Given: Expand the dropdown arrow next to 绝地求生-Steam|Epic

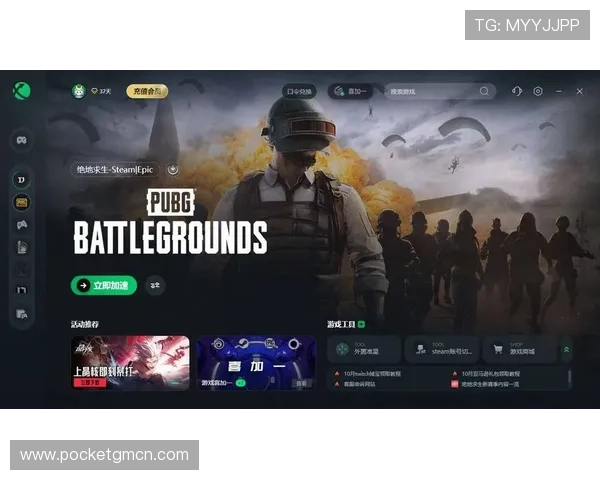Looking at the screenshot, I should coord(173,170).
